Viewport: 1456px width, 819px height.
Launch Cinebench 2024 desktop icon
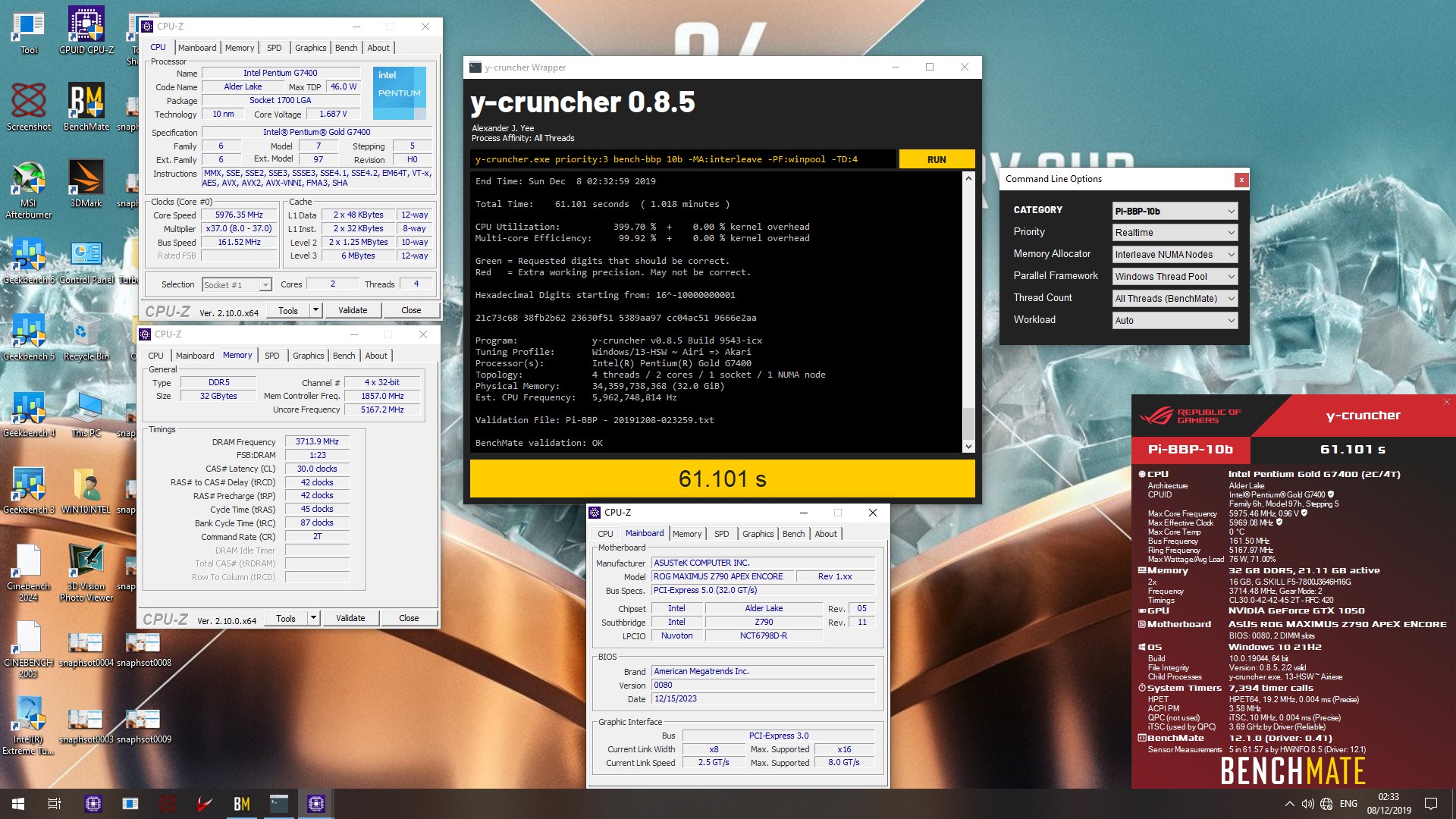click(29, 573)
